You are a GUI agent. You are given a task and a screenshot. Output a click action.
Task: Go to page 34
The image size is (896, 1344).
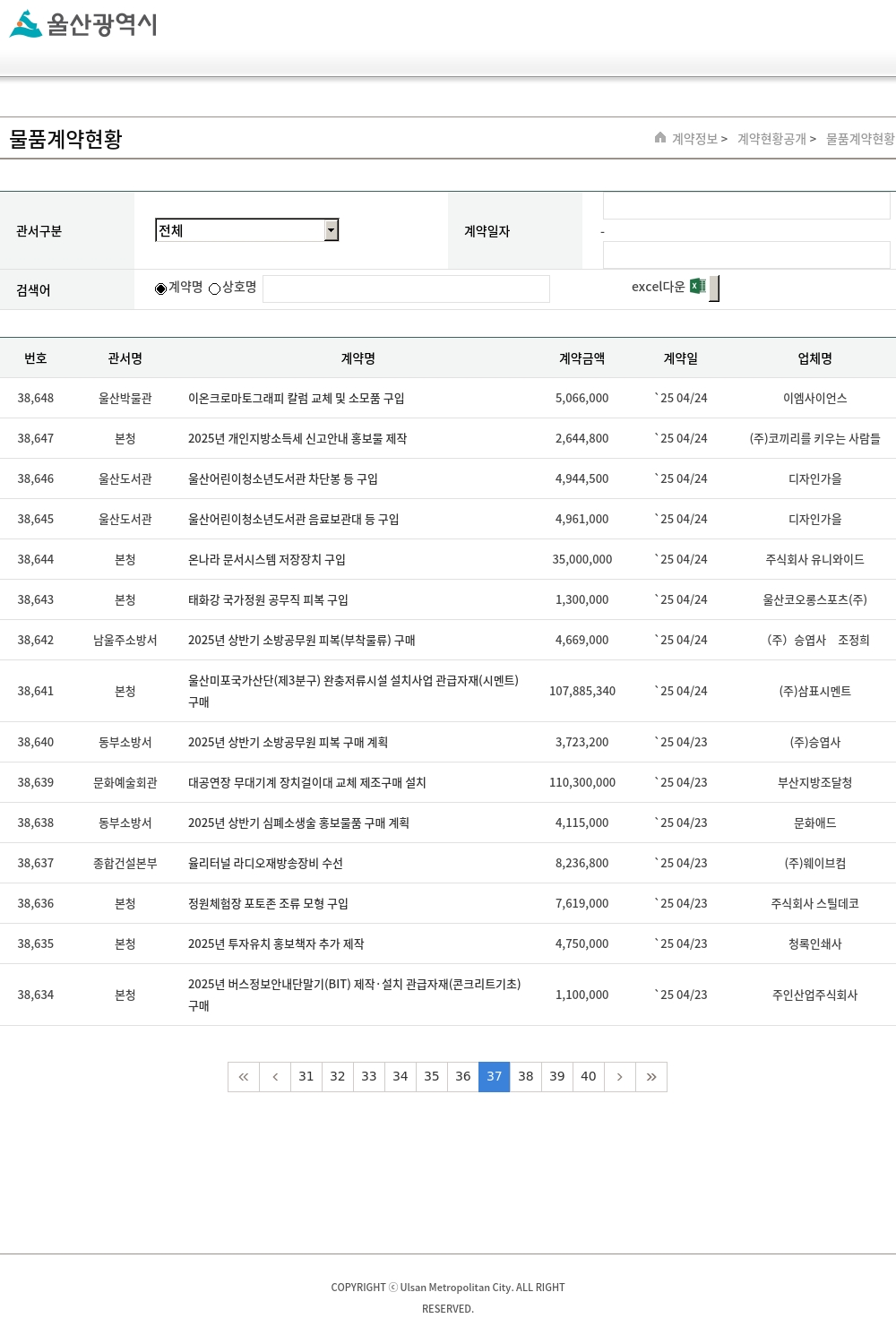point(401,1077)
